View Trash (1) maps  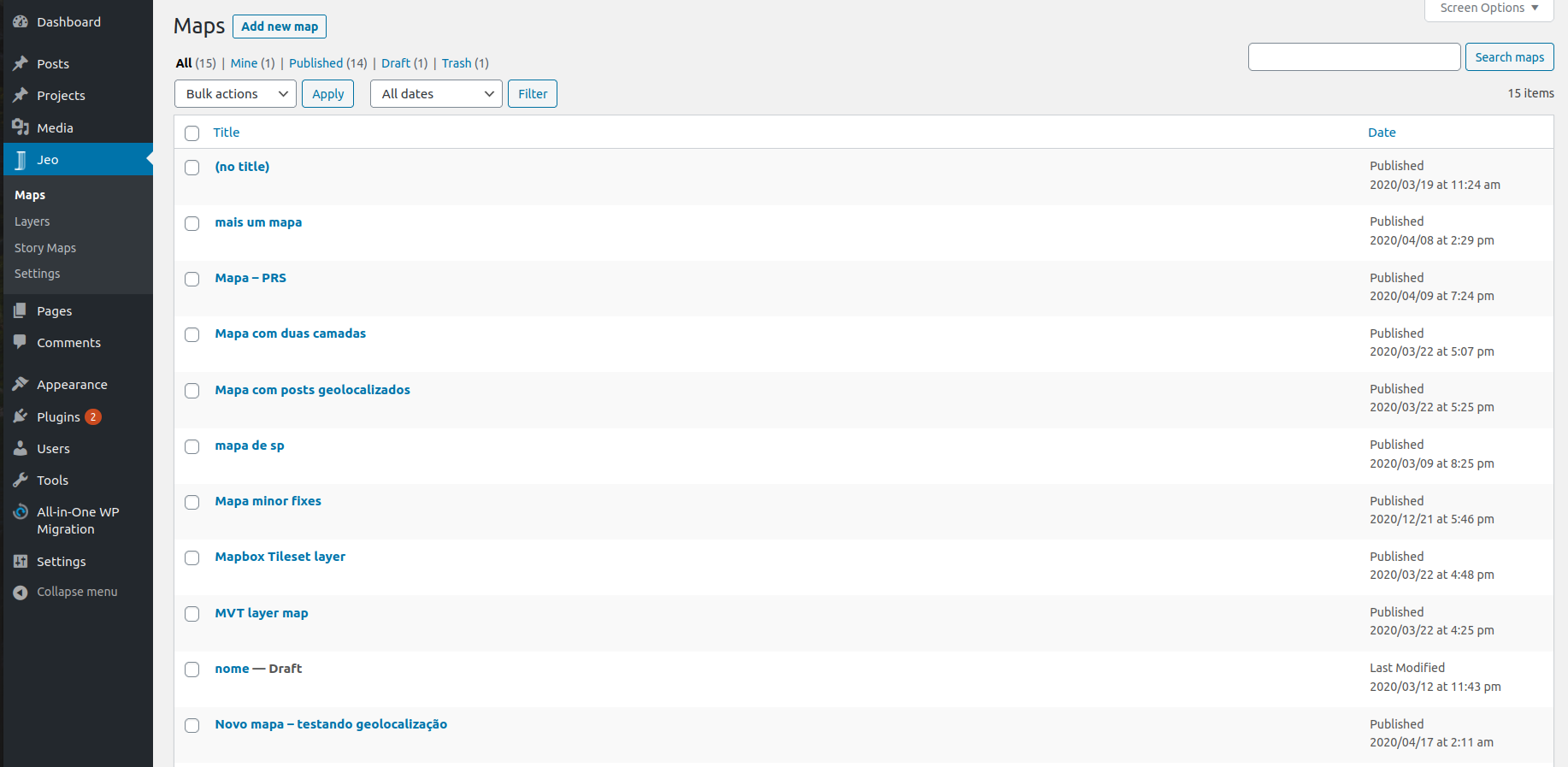[x=465, y=63]
